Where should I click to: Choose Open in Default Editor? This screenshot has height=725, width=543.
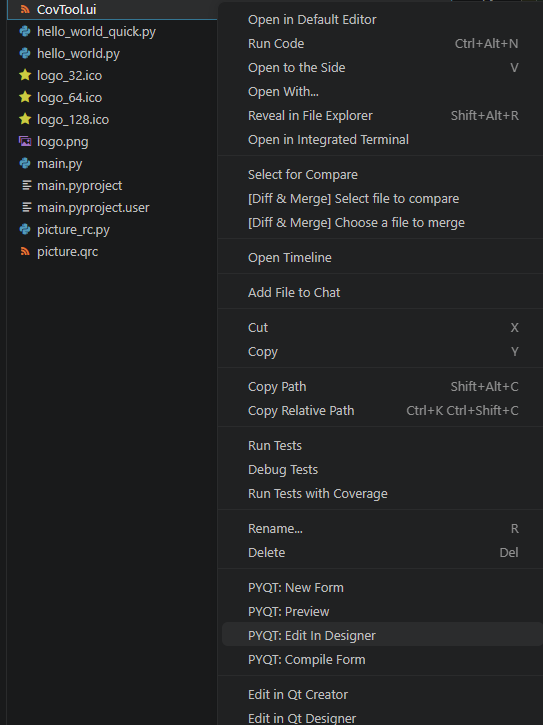point(382,19)
